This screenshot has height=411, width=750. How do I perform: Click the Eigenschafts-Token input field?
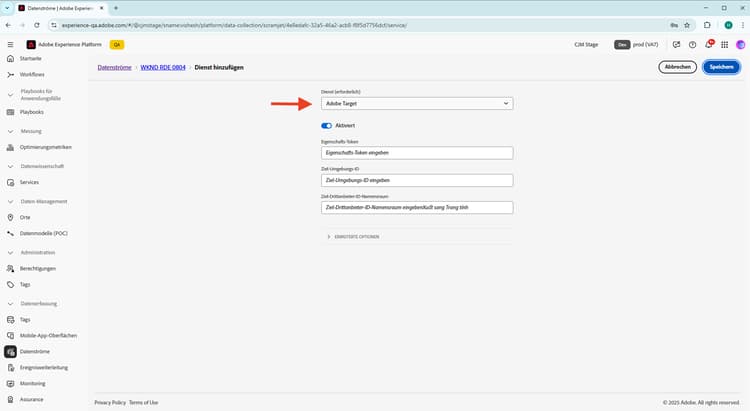click(417, 153)
